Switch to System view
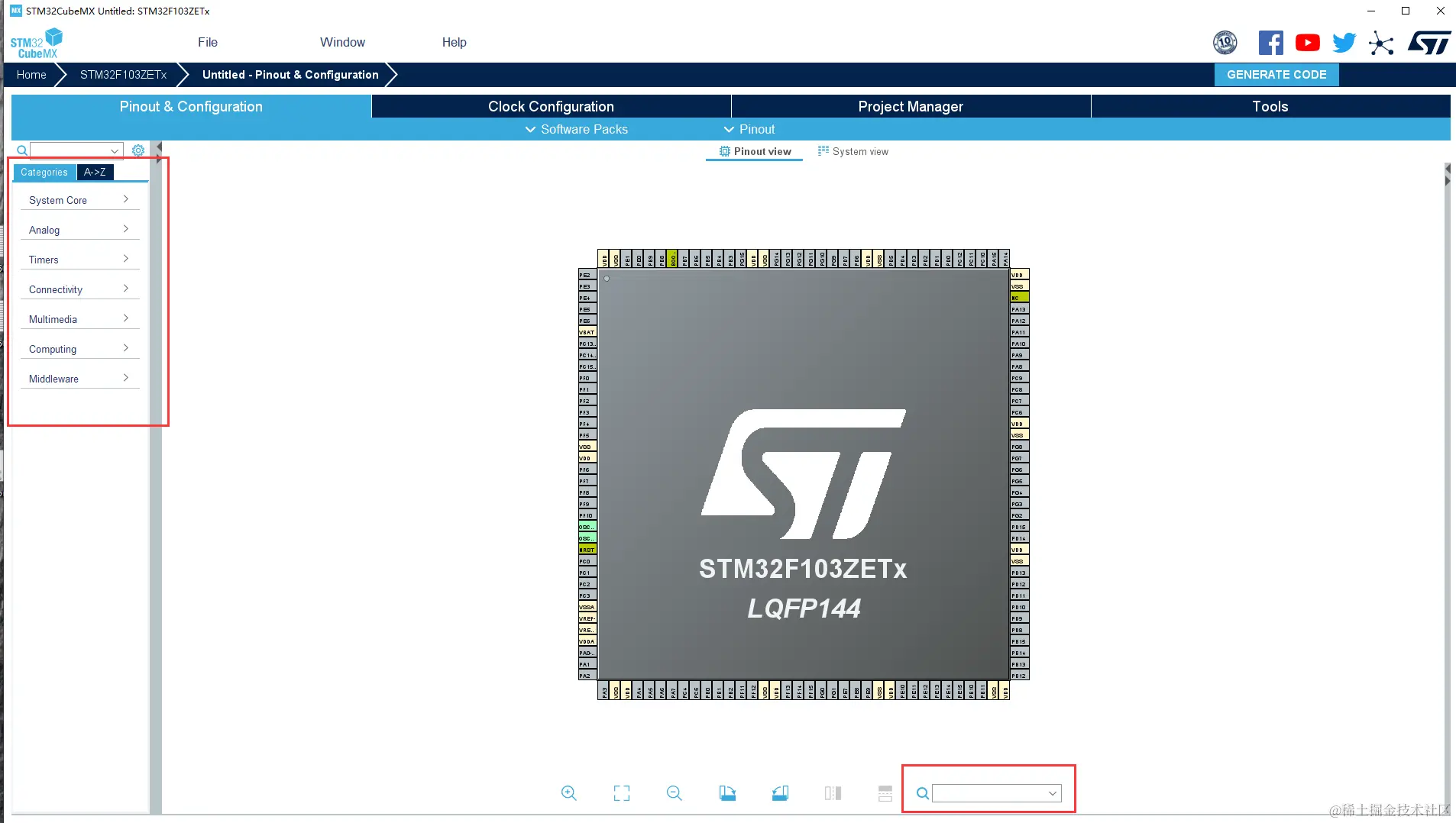This screenshot has height=823, width=1456. pyautogui.click(x=853, y=152)
